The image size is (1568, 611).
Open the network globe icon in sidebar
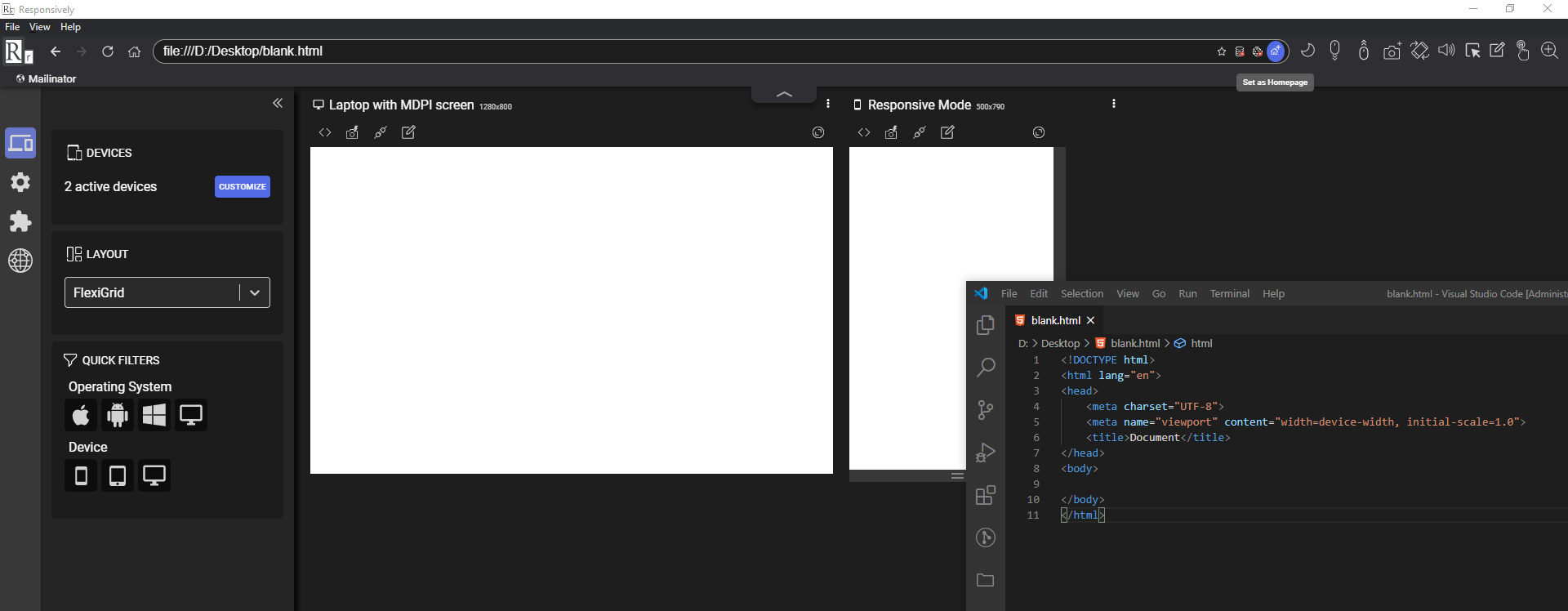coord(20,261)
